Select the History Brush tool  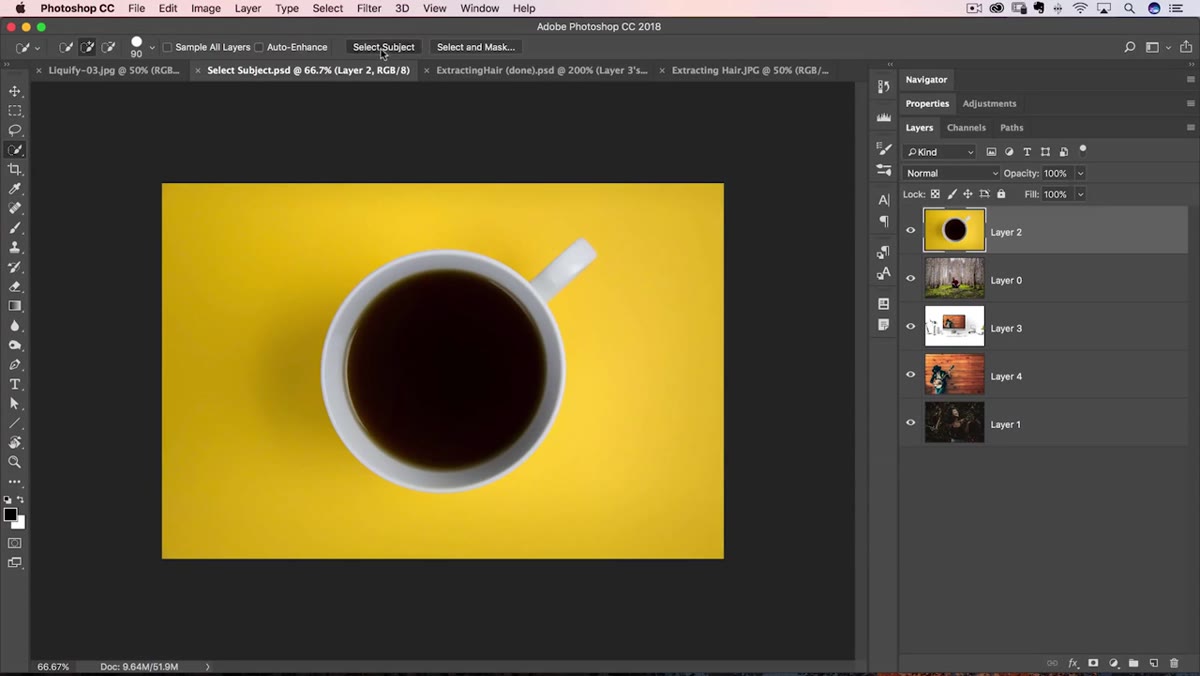[x=15, y=267]
